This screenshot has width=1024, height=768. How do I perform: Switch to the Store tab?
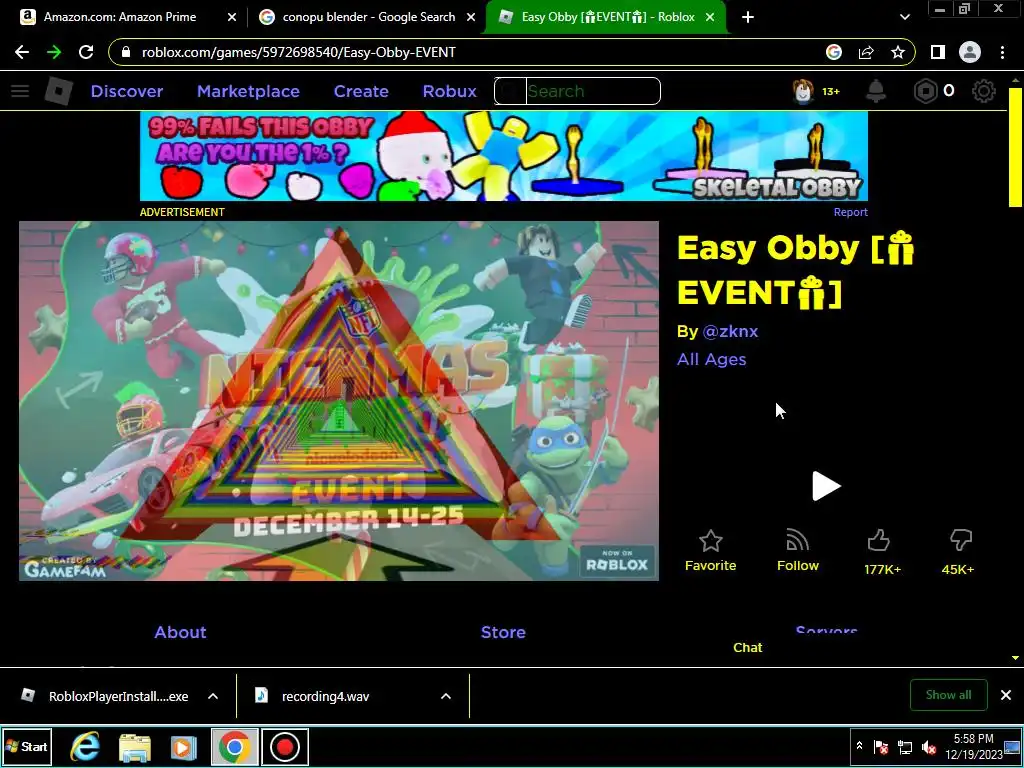(x=503, y=632)
